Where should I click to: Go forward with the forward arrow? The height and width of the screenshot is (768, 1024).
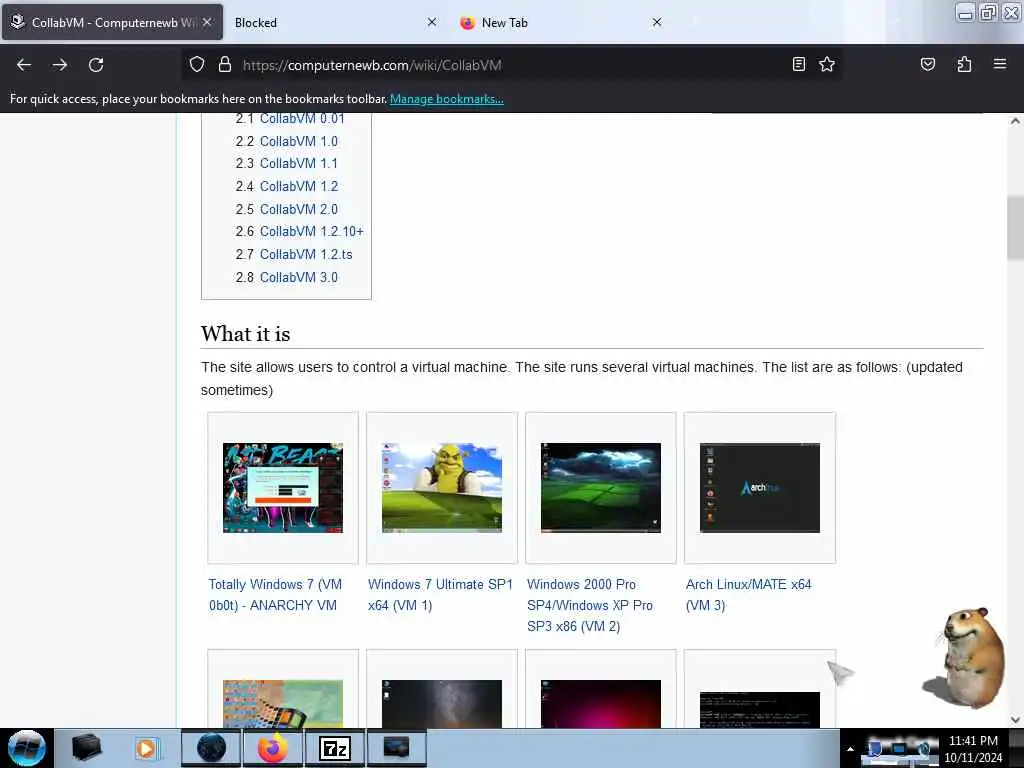coord(60,65)
